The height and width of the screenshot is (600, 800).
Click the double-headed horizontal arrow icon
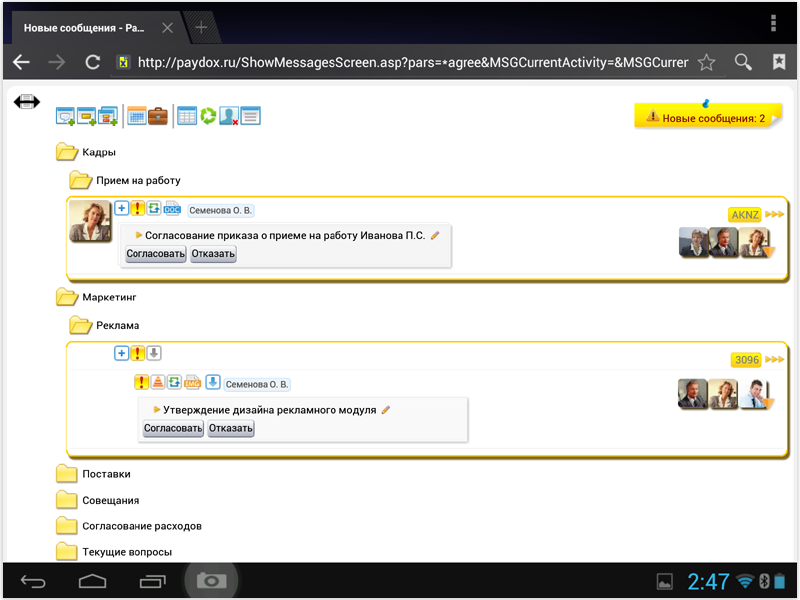tap(27, 102)
